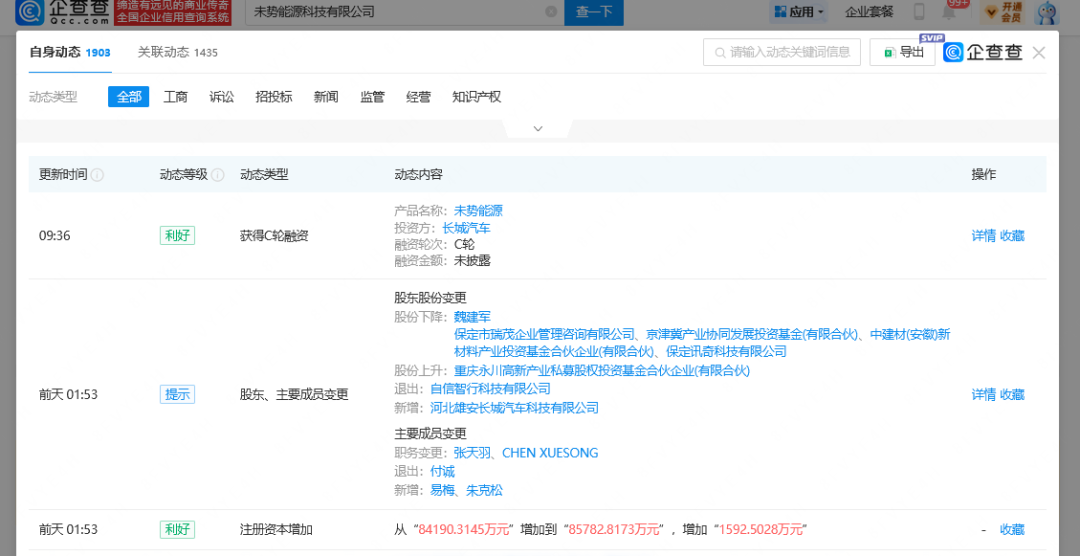Select the 全部 filter
The width and height of the screenshot is (1080, 556).
pos(129,96)
